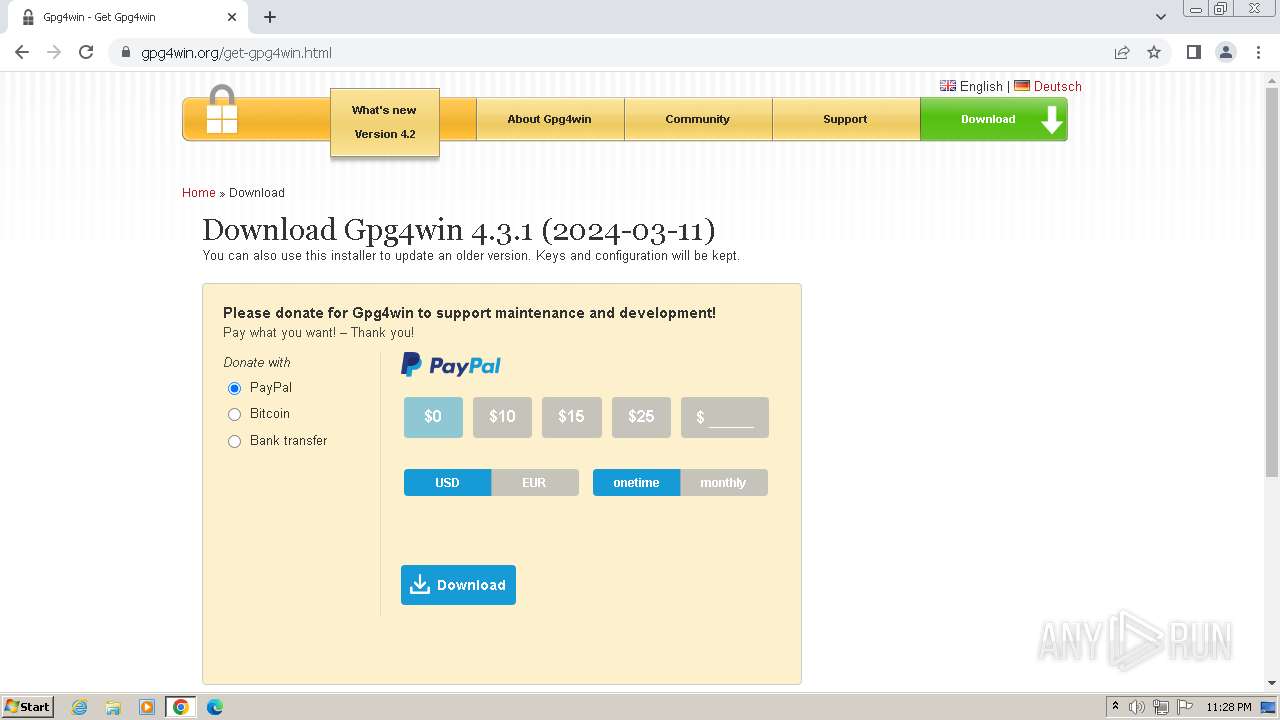Click the Download Gpg4win 4.3.1 heading

(x=459, y=230)
